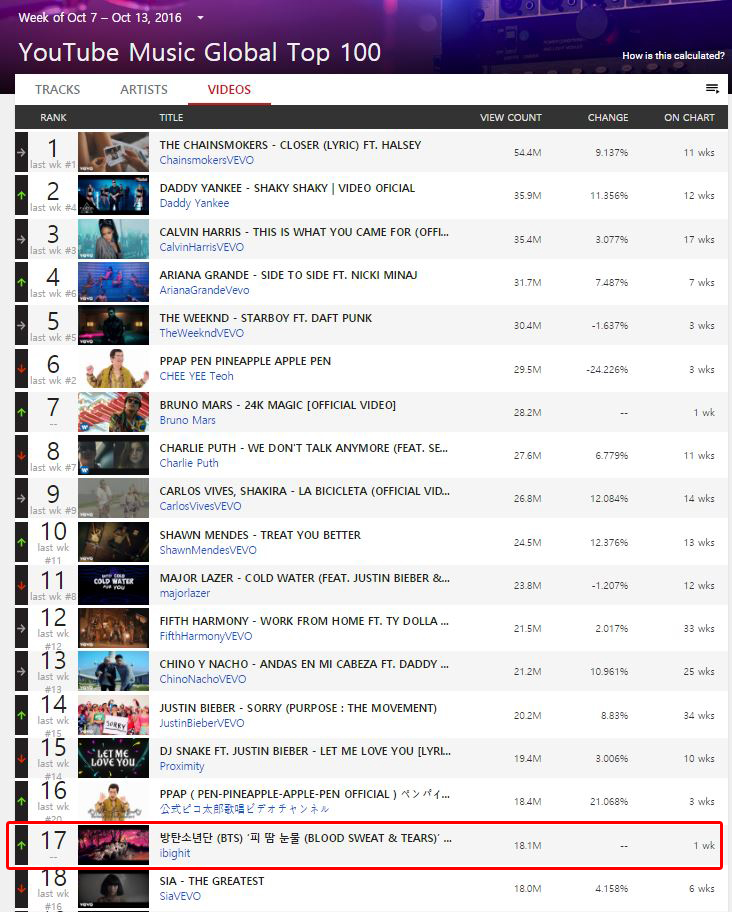Open Major Lazer Cold Water thumbnail
This screenshot has height=912, width=732.
[x=113, y=585]
